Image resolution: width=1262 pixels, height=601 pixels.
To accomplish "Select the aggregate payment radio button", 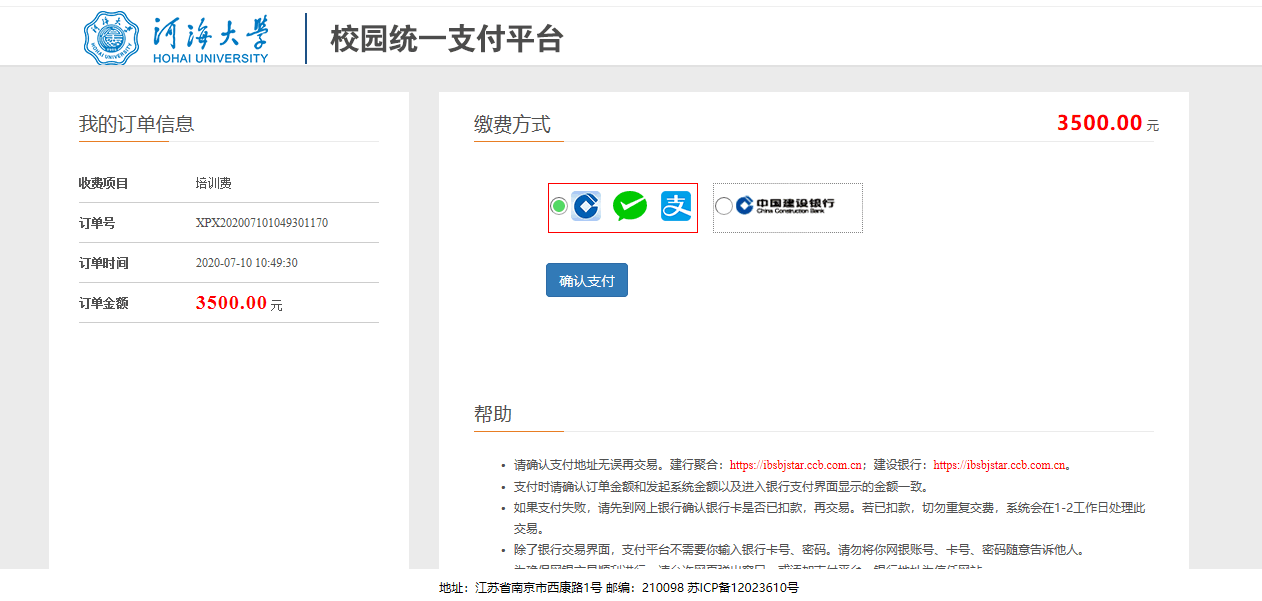I will [x=559, y=206].
